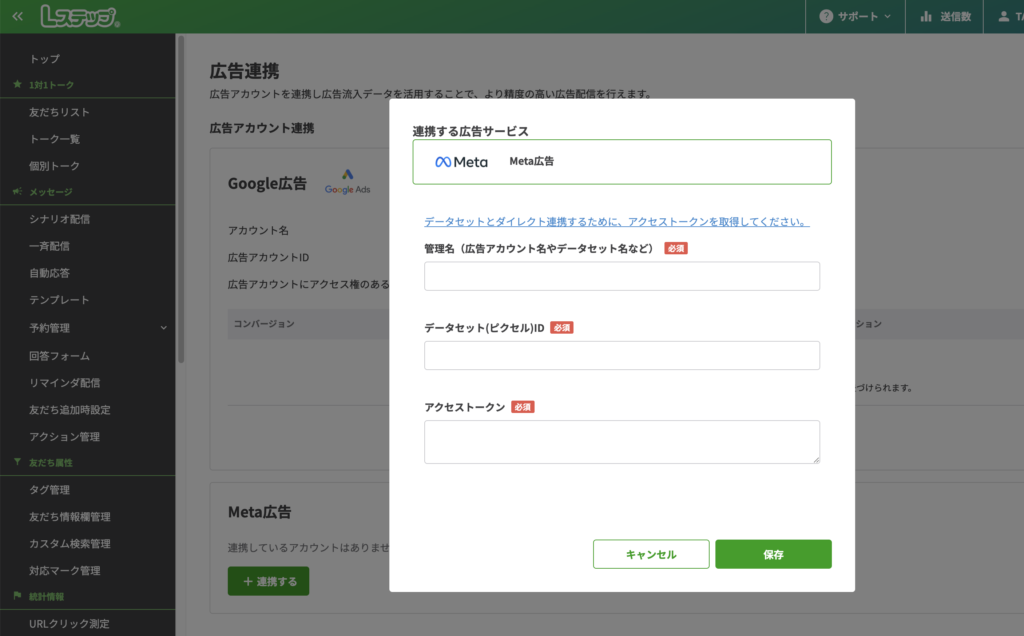The height and width of the screenshot is (636, 1024).
Task: Click the sidebar vertical scrollbar
Action: click(180, 200)
